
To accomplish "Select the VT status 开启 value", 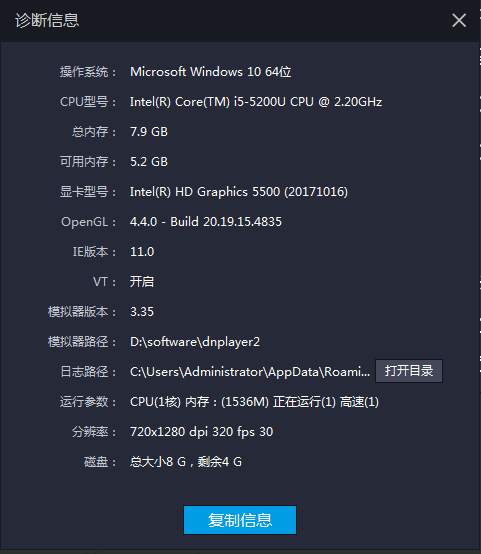I will (x=142, y=282).
